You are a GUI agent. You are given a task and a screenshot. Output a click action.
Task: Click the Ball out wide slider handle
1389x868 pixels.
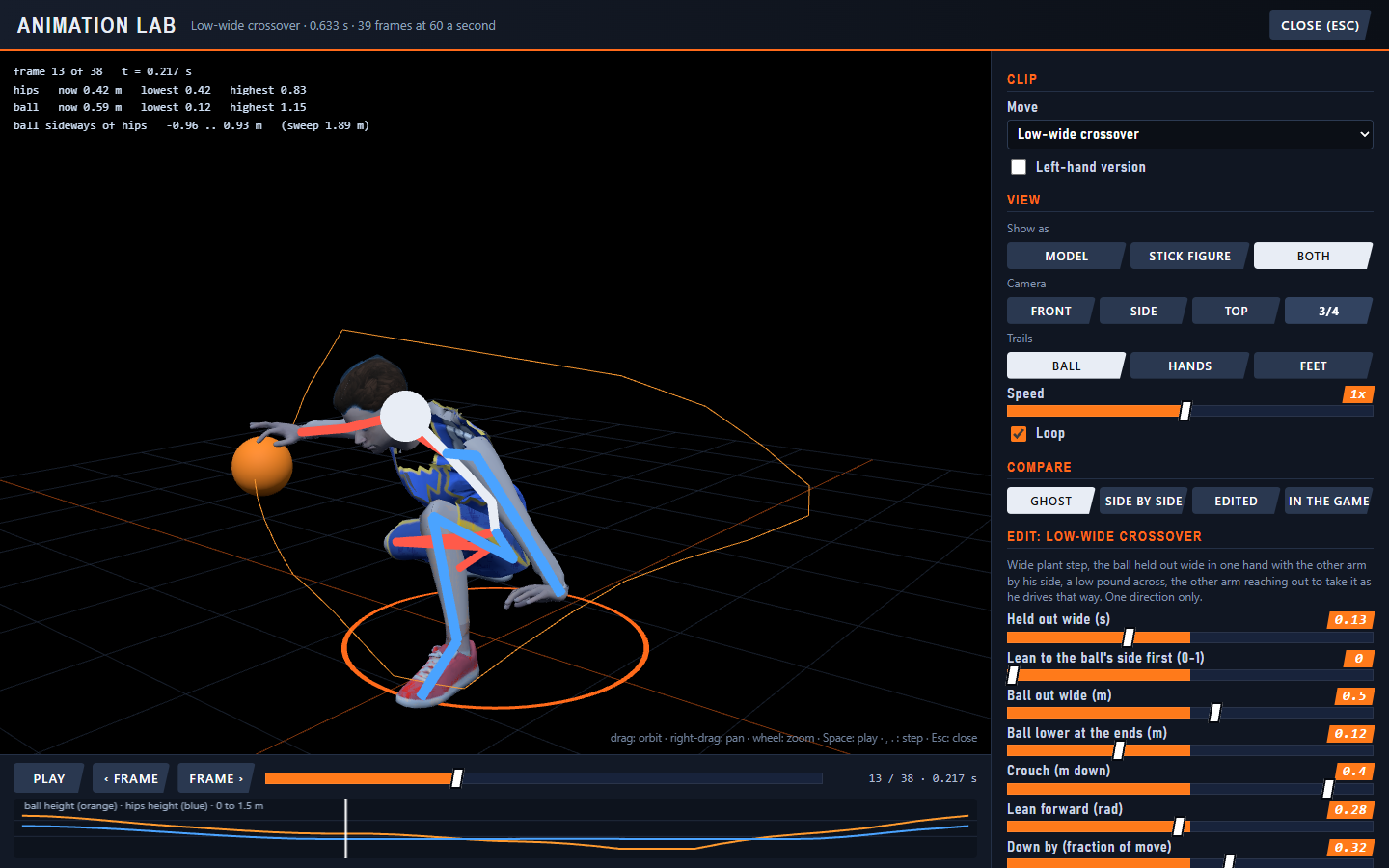pos(1215,713)
